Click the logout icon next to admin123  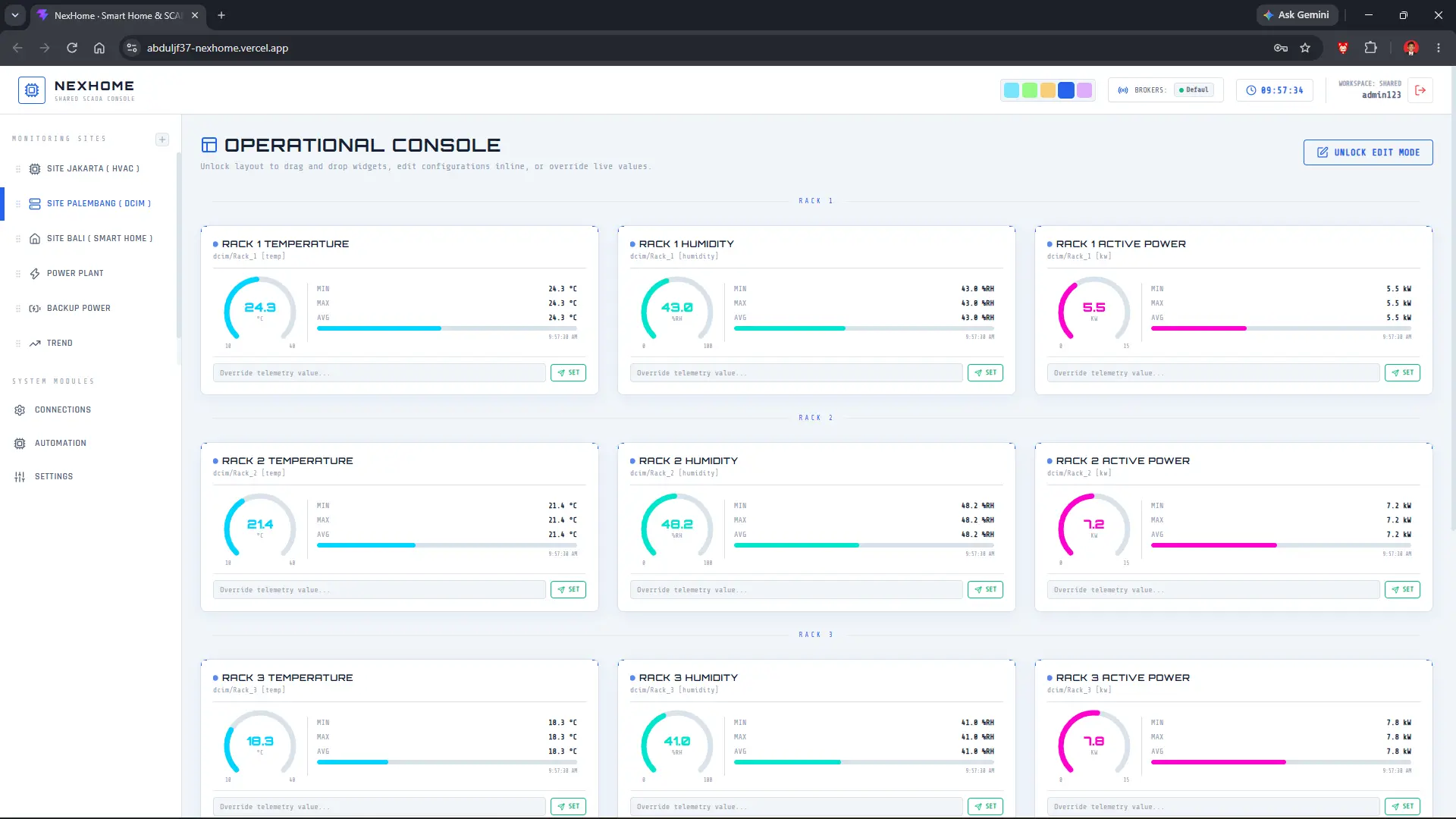pyautogui.click(x=1420, y=90)
